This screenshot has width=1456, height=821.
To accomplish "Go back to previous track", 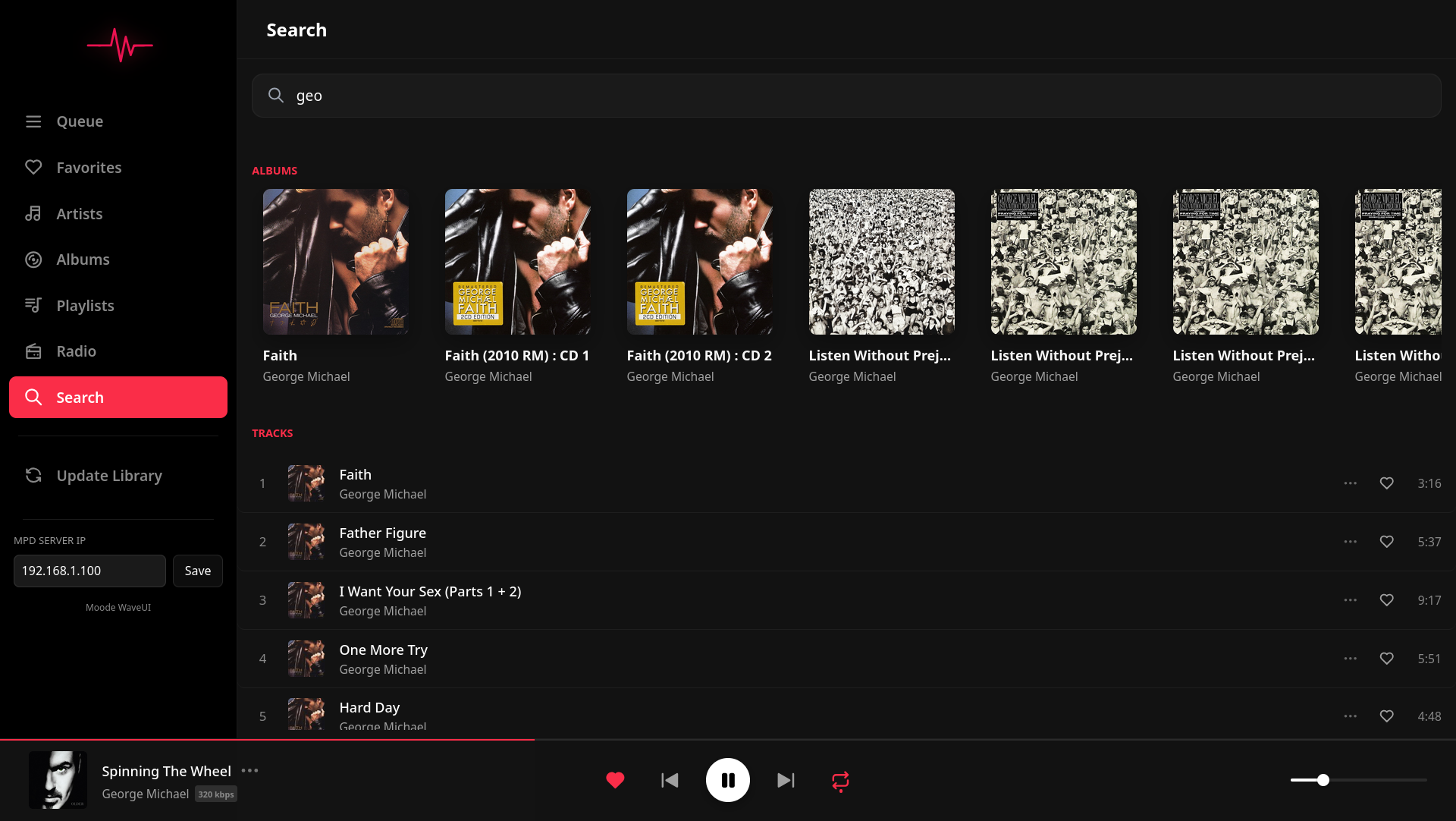I will [x=670, y=780].
